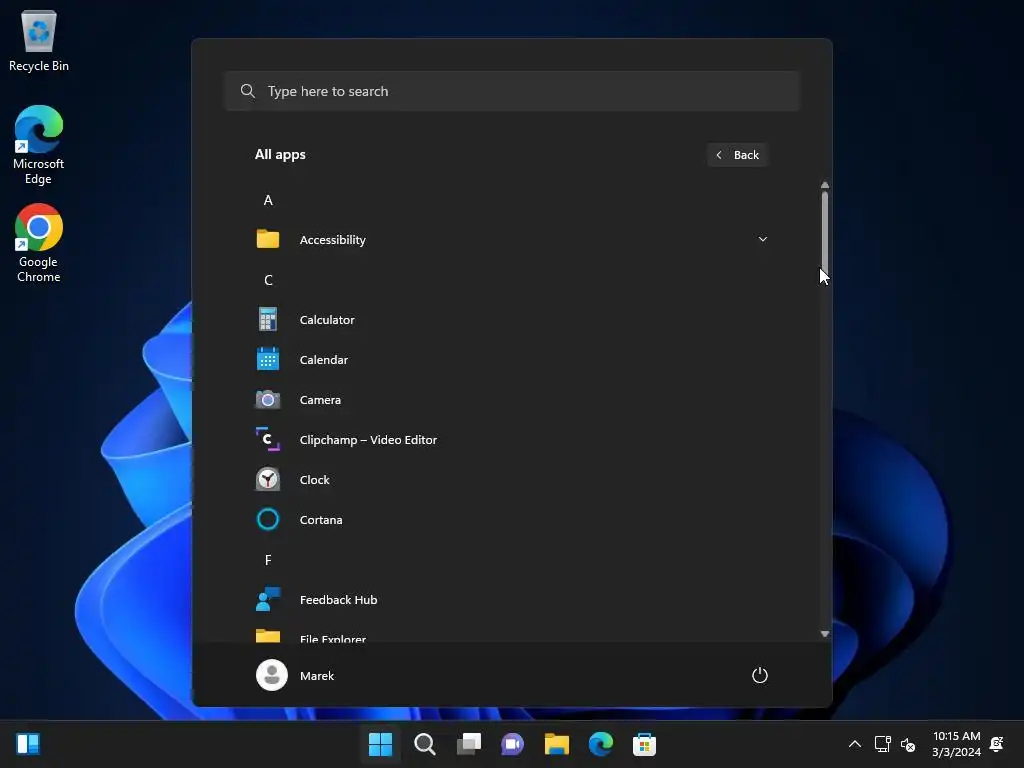
Task: Open the Clock app icon
Action: [268, 479]
